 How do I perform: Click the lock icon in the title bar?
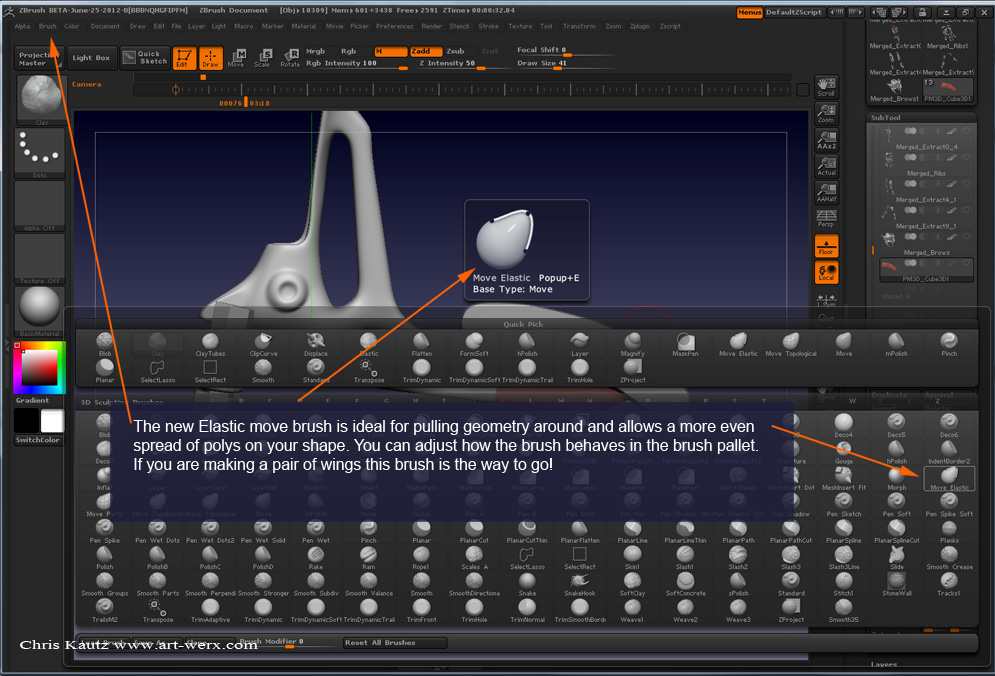pyautogui.click(x=922, y=12)
